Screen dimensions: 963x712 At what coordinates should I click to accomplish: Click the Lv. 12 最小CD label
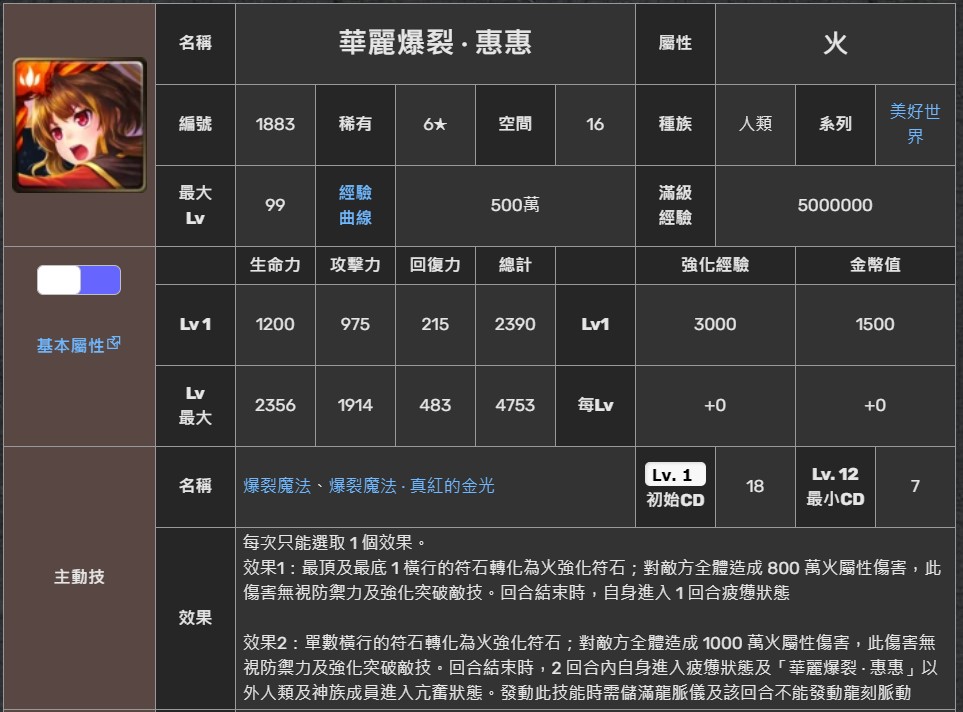tap(835, 486)
